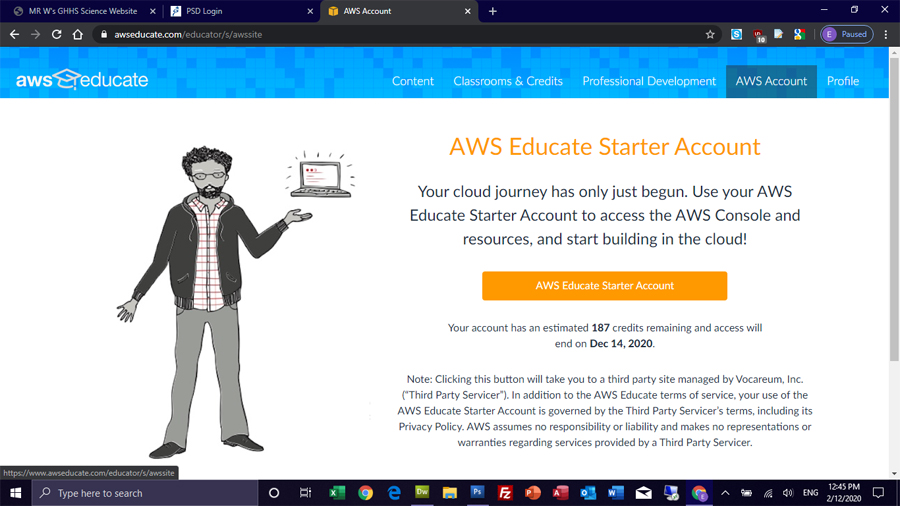
Task: Reload the page
Action: (x=56, y=34)
